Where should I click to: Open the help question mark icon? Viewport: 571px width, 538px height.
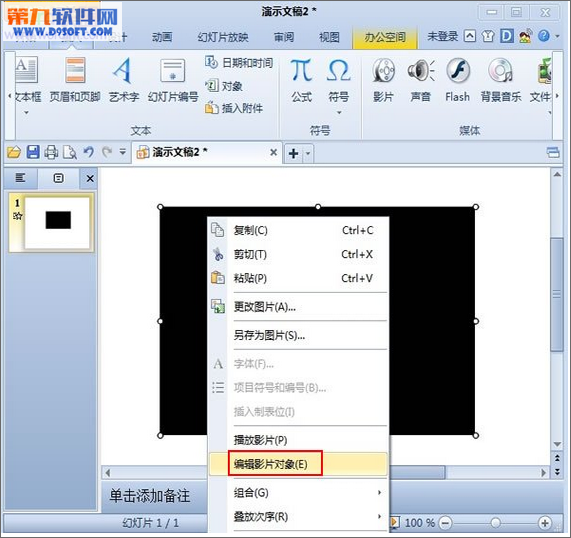[x=544, y=36]
